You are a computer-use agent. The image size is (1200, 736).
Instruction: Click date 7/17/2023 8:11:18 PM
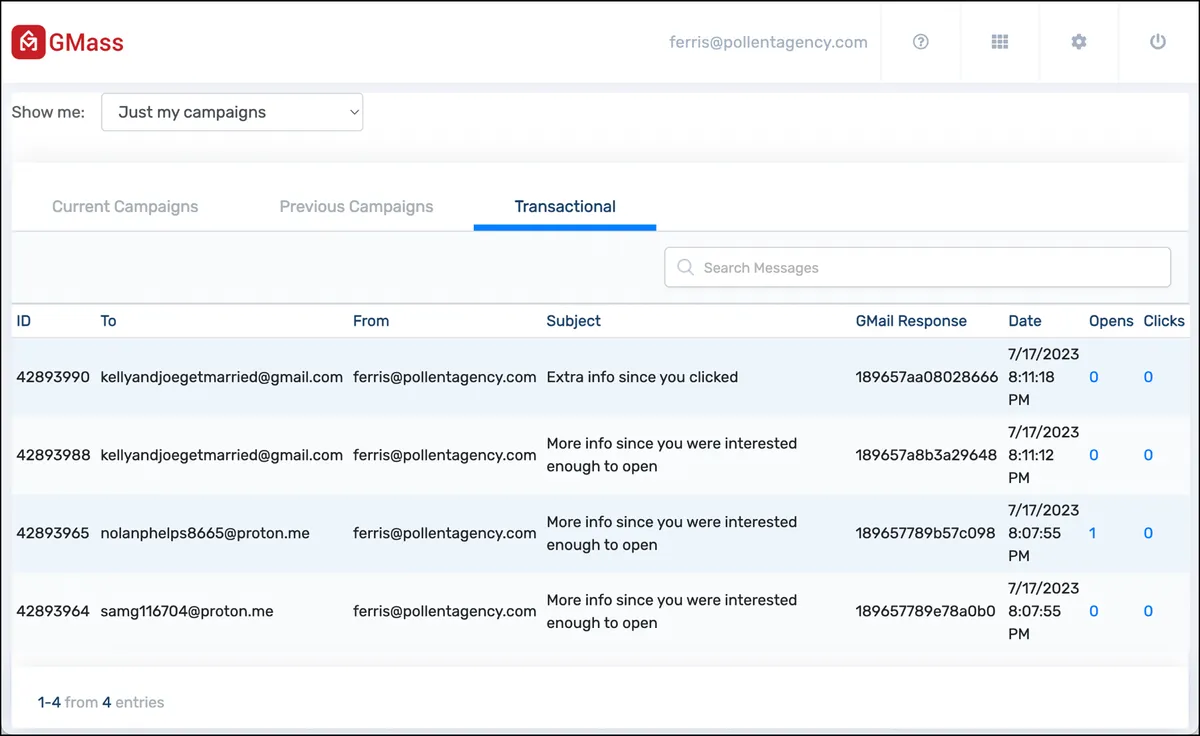[x=1044, y=377]
